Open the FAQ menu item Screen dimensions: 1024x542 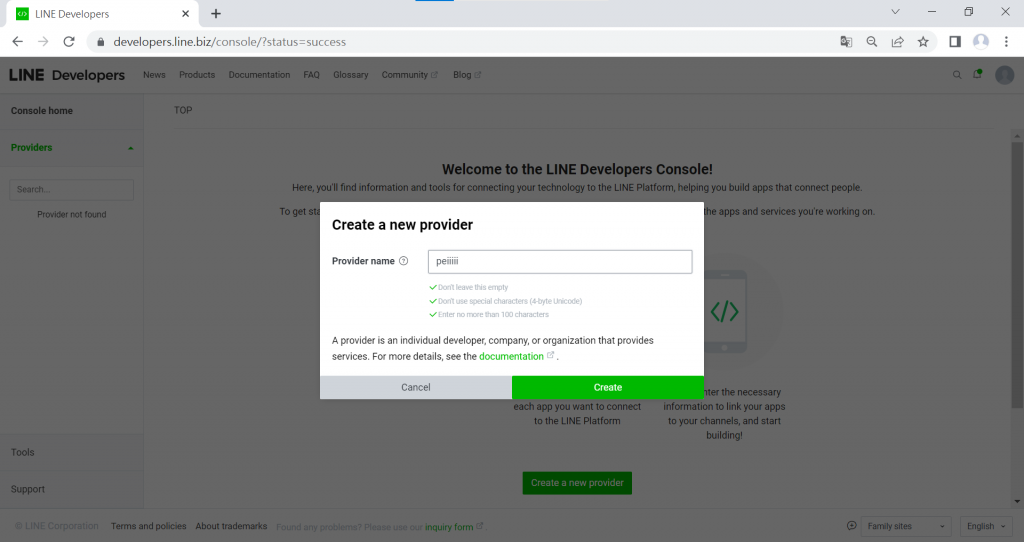click(312, 75)
